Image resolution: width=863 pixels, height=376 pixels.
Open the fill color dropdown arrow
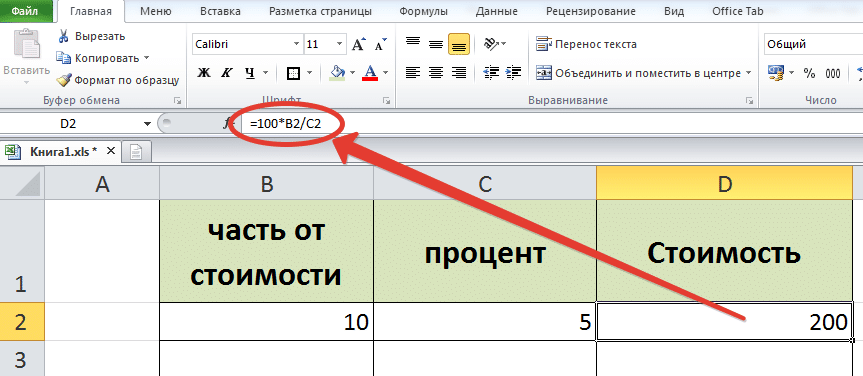point(352,72)
